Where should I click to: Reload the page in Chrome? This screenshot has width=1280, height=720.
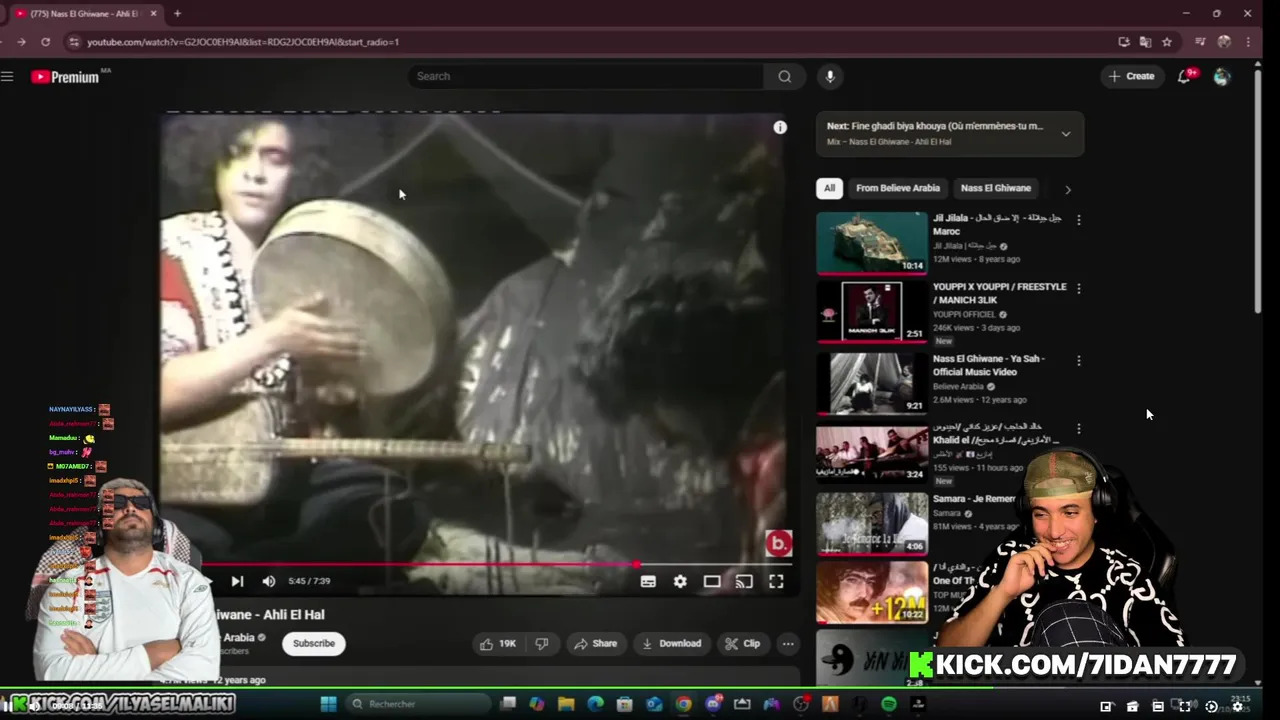45,42
